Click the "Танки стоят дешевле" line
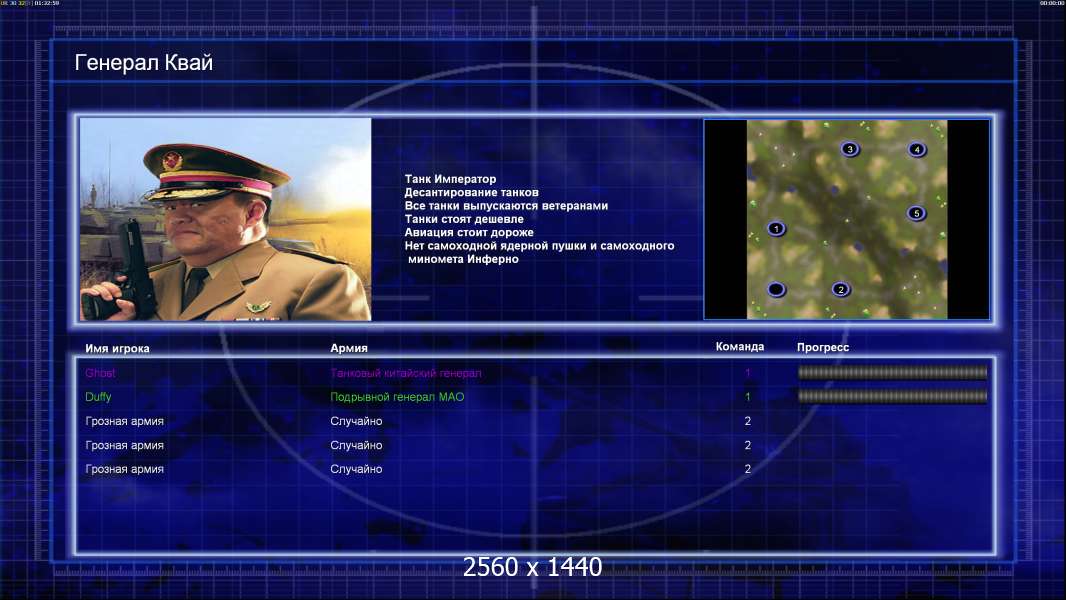1066x600 pixels. pyautogui.click(x=464, y=219)
